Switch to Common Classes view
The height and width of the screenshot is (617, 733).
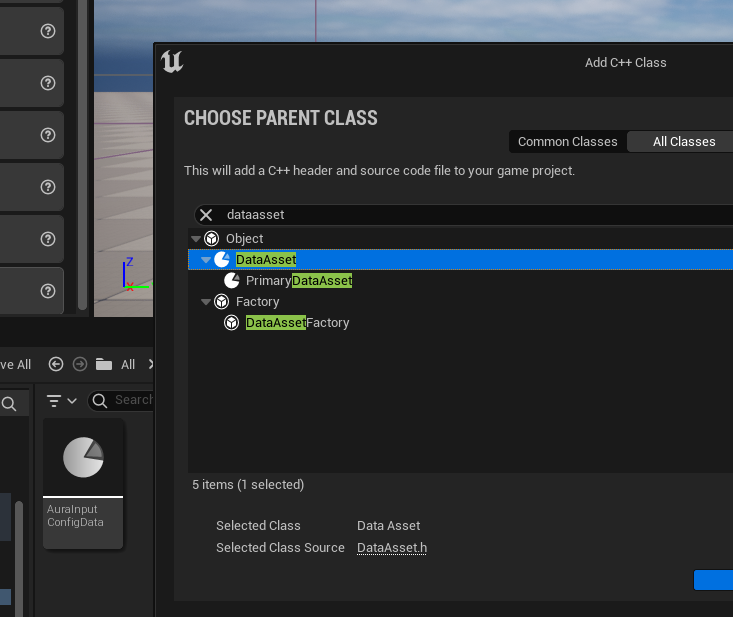point(568,142)
